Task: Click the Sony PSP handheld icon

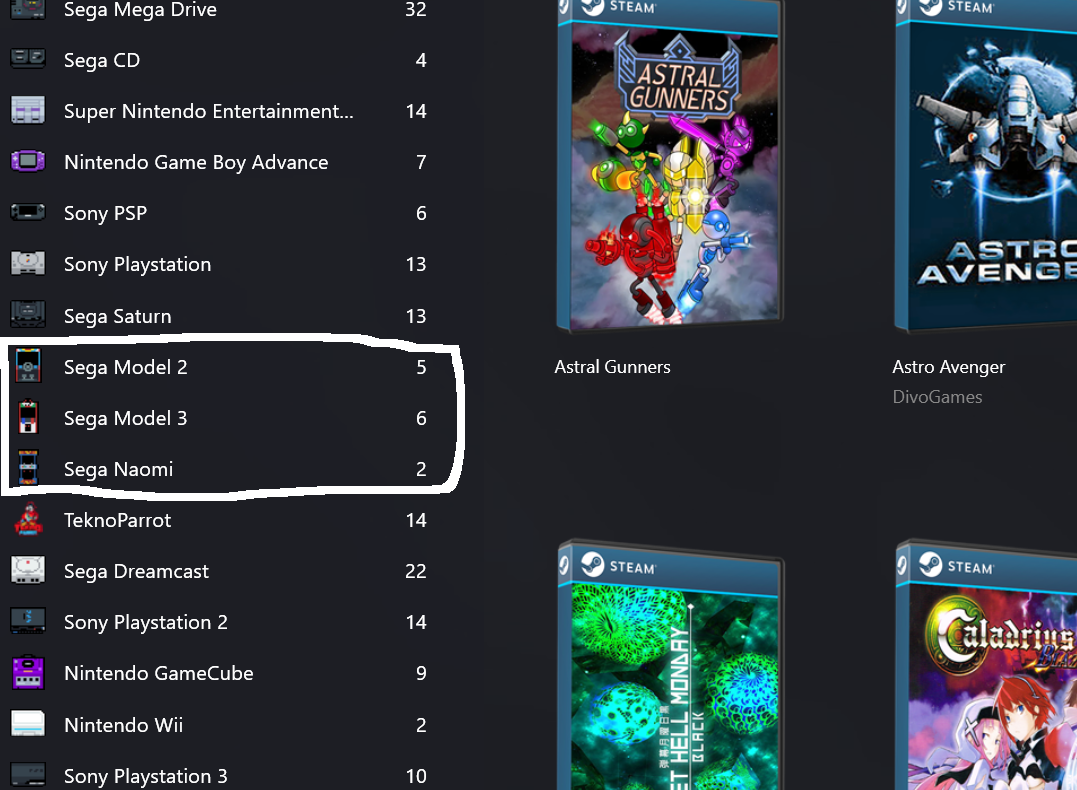Action: pos(28,212)
